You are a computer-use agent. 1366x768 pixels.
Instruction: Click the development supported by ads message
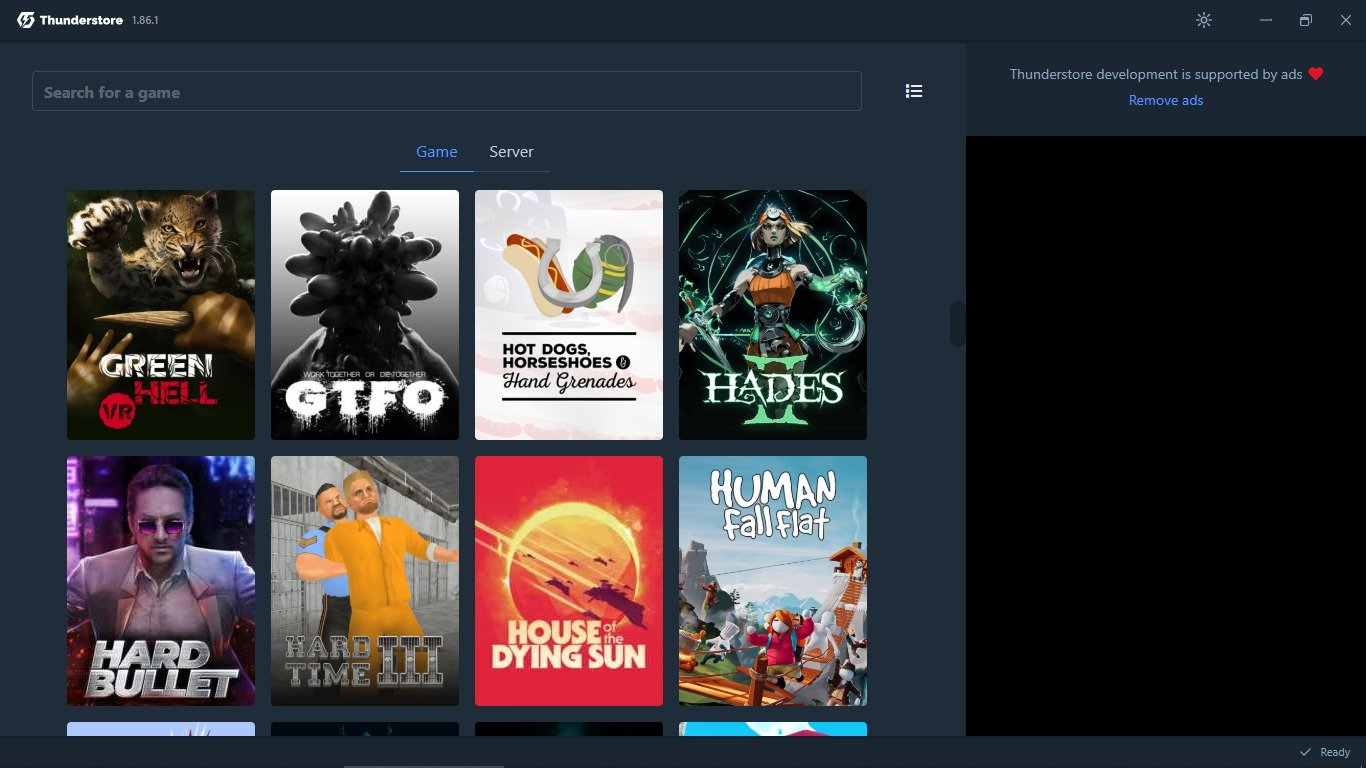[1156, 74]
